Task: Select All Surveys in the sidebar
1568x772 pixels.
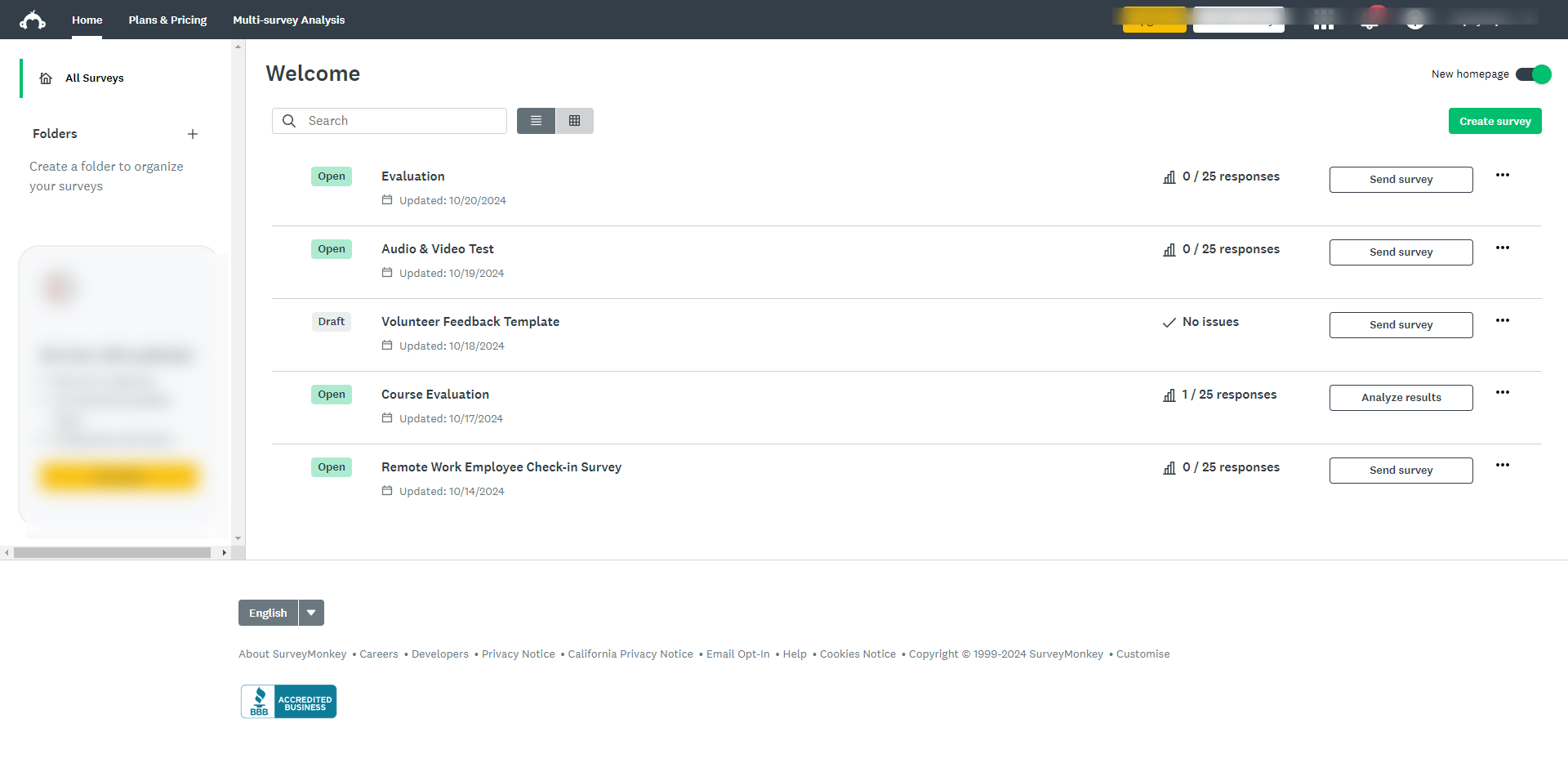Action: click(x=94, y=78)
